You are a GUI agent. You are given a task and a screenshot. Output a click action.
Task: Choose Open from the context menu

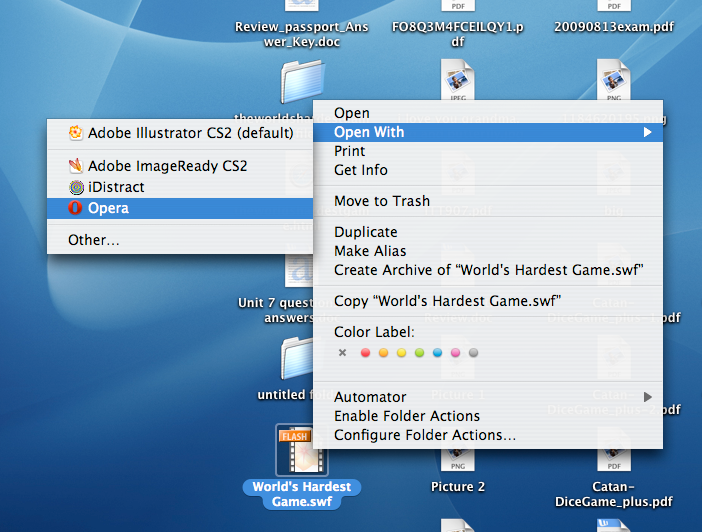(488, 113)
